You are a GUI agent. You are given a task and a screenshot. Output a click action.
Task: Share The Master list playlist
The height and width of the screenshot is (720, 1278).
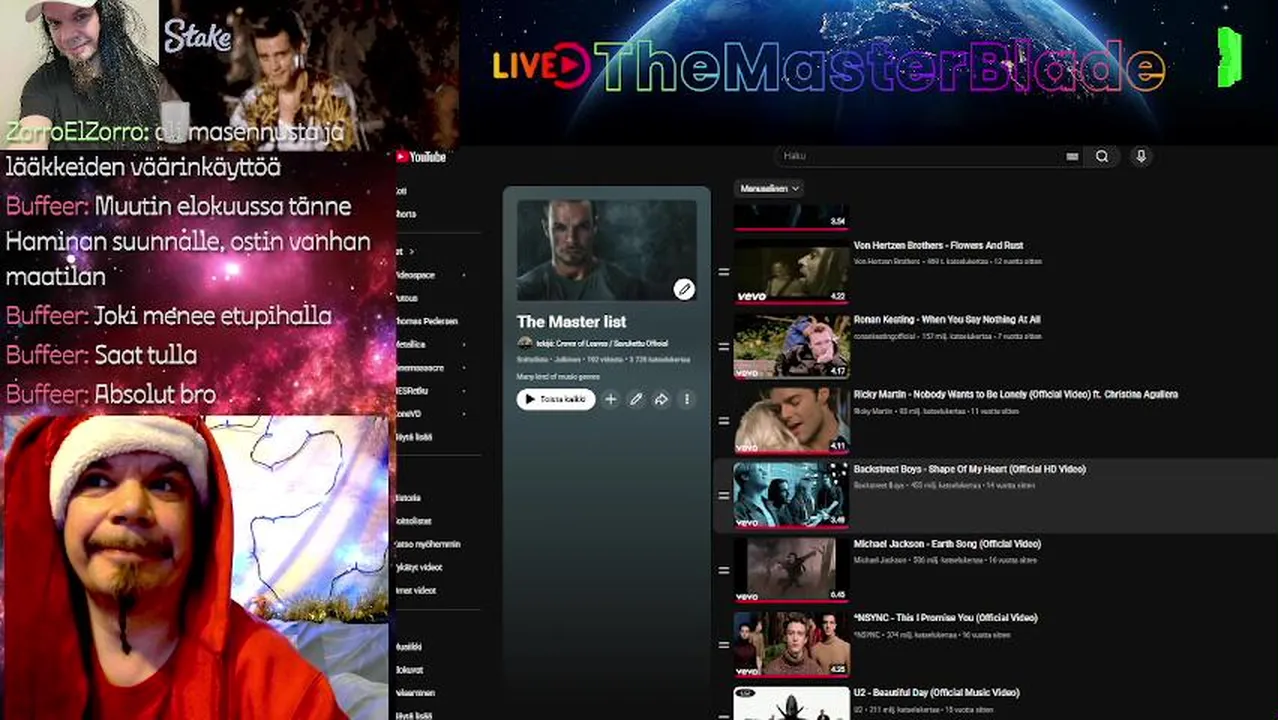[x=661, y=399]
